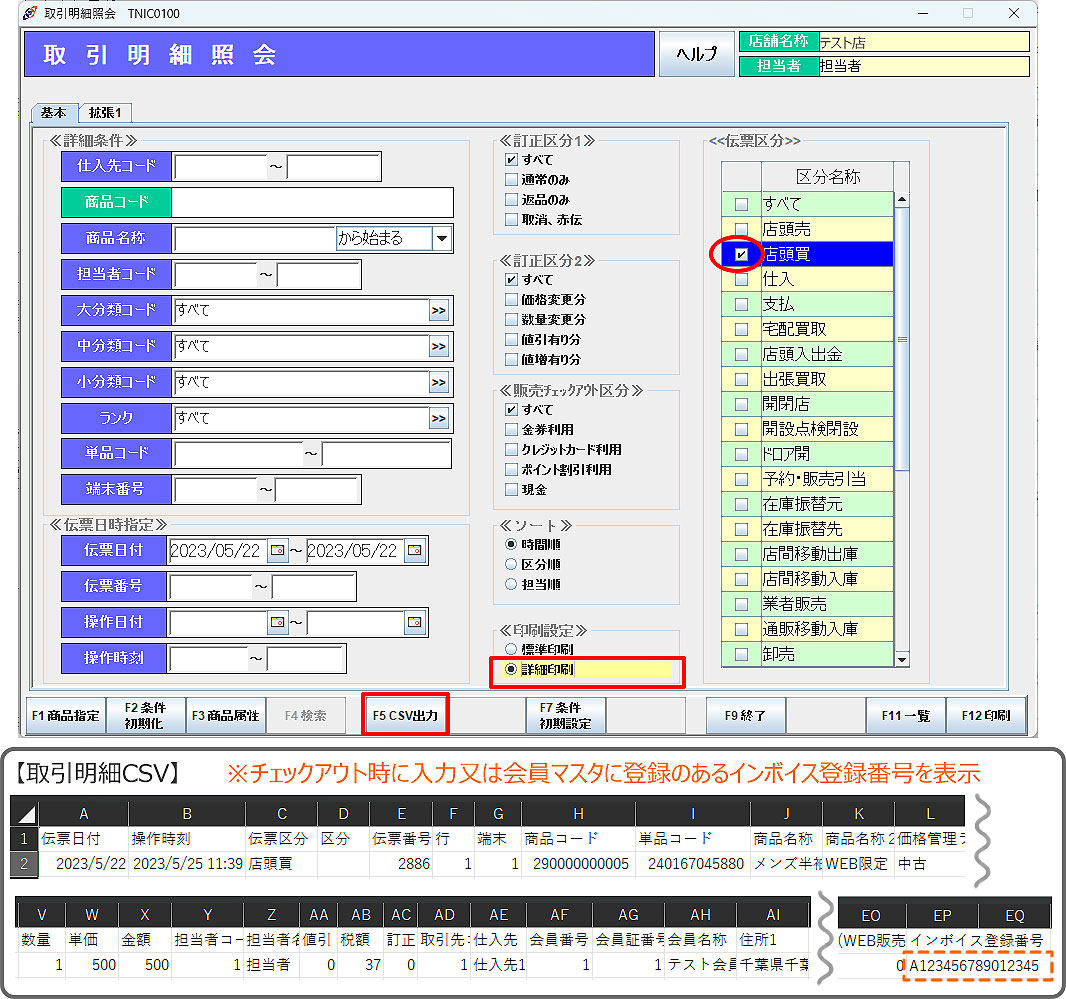Switch to the 拡張1 tab
The height and width of the screenshot is (999, 1066).
pos(105,113)
